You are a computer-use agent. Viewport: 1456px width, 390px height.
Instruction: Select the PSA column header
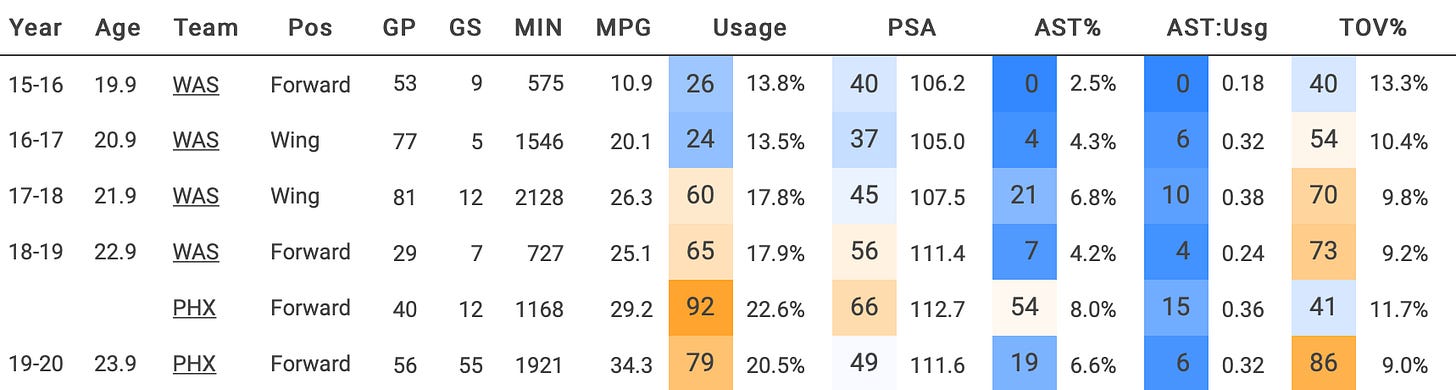[911, 28]
